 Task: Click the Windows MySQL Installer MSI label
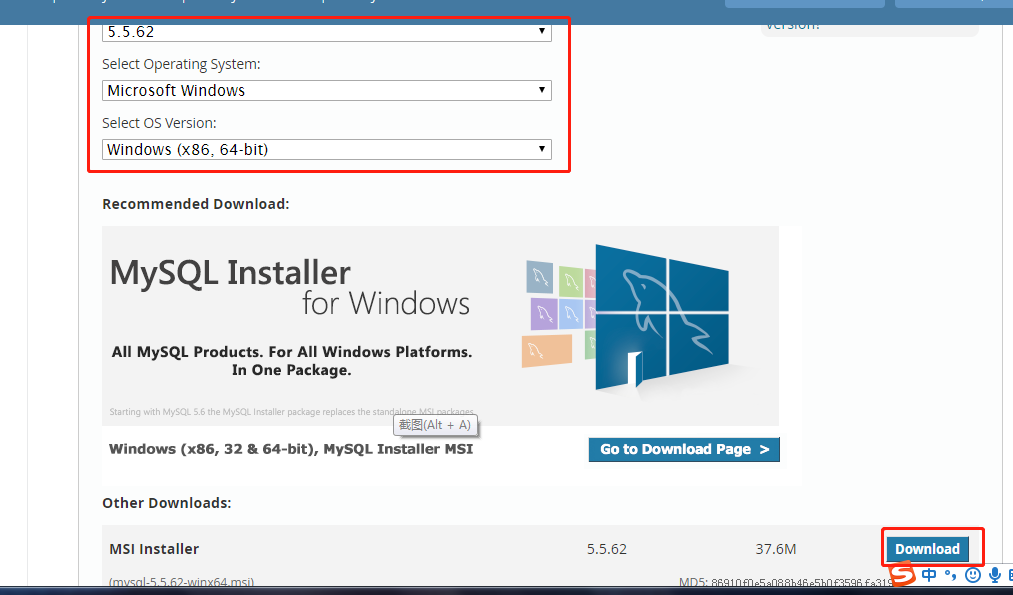click(x=291, y=449)
